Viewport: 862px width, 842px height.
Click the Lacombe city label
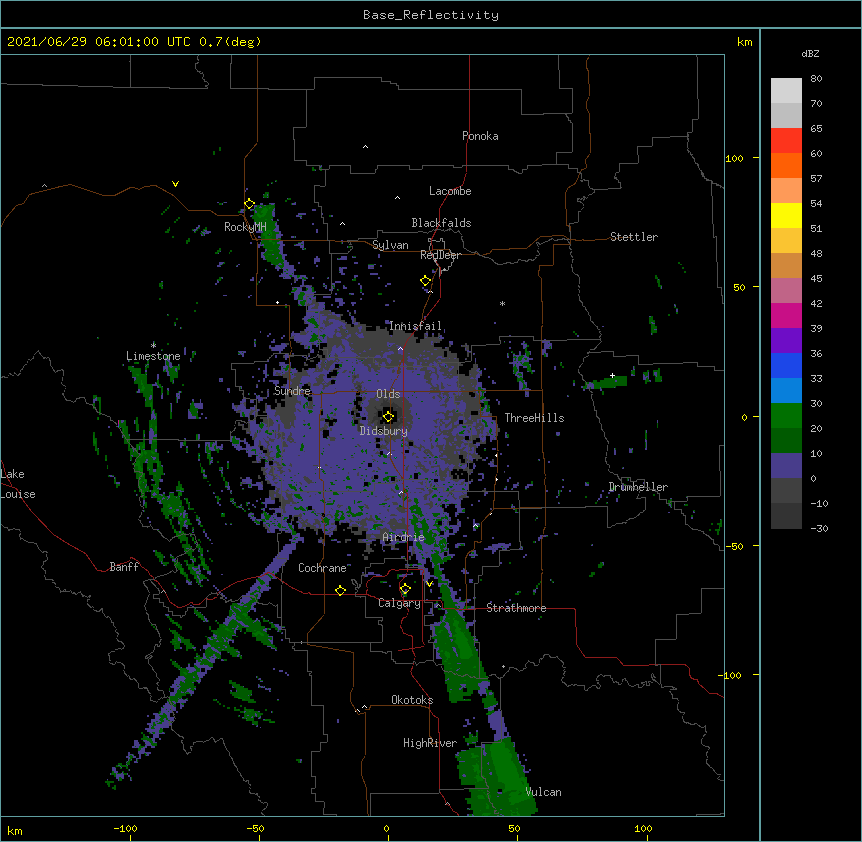click(450, 191)
